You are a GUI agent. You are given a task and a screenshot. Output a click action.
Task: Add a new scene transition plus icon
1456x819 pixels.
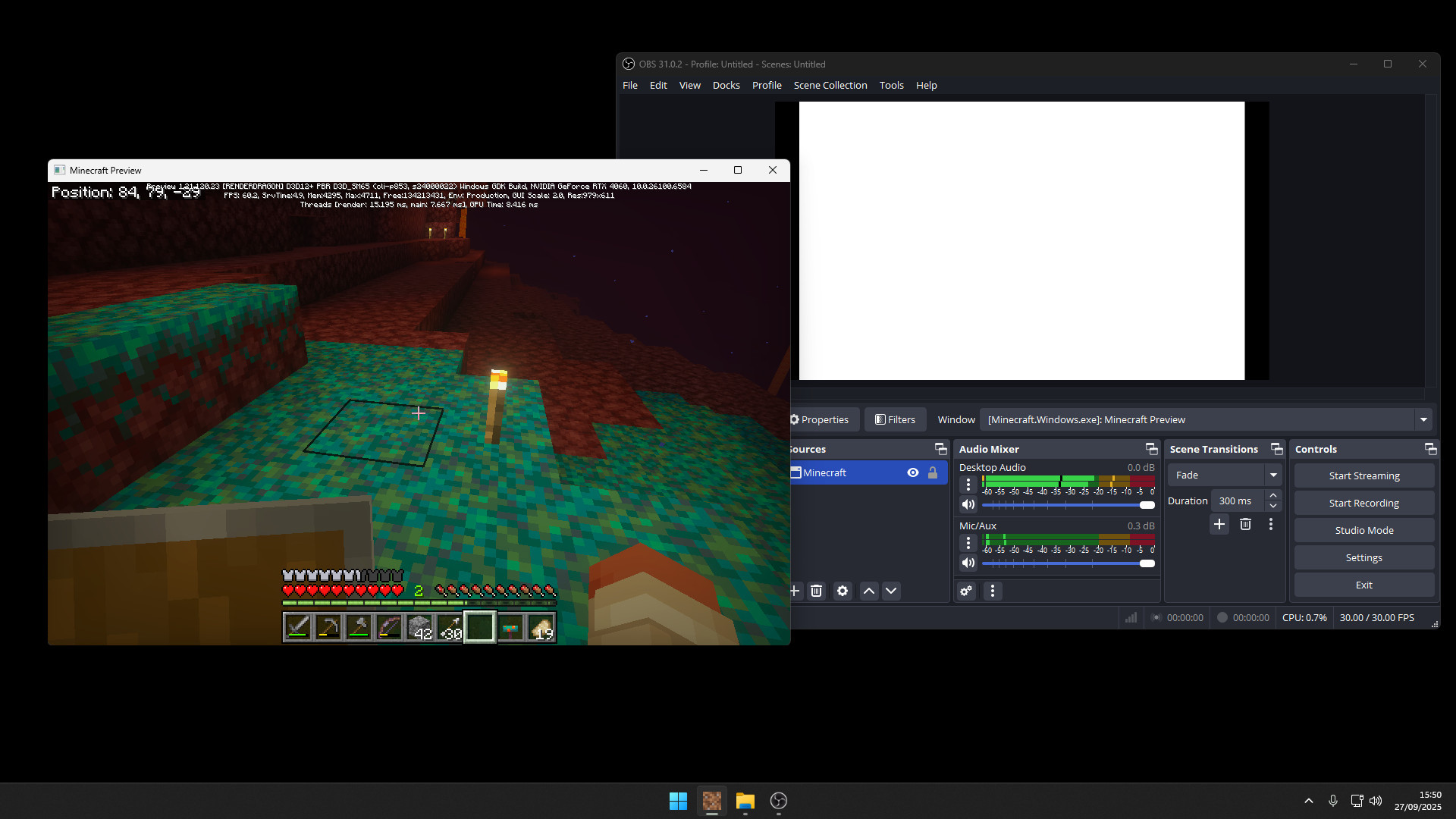tap(1219, 525)
